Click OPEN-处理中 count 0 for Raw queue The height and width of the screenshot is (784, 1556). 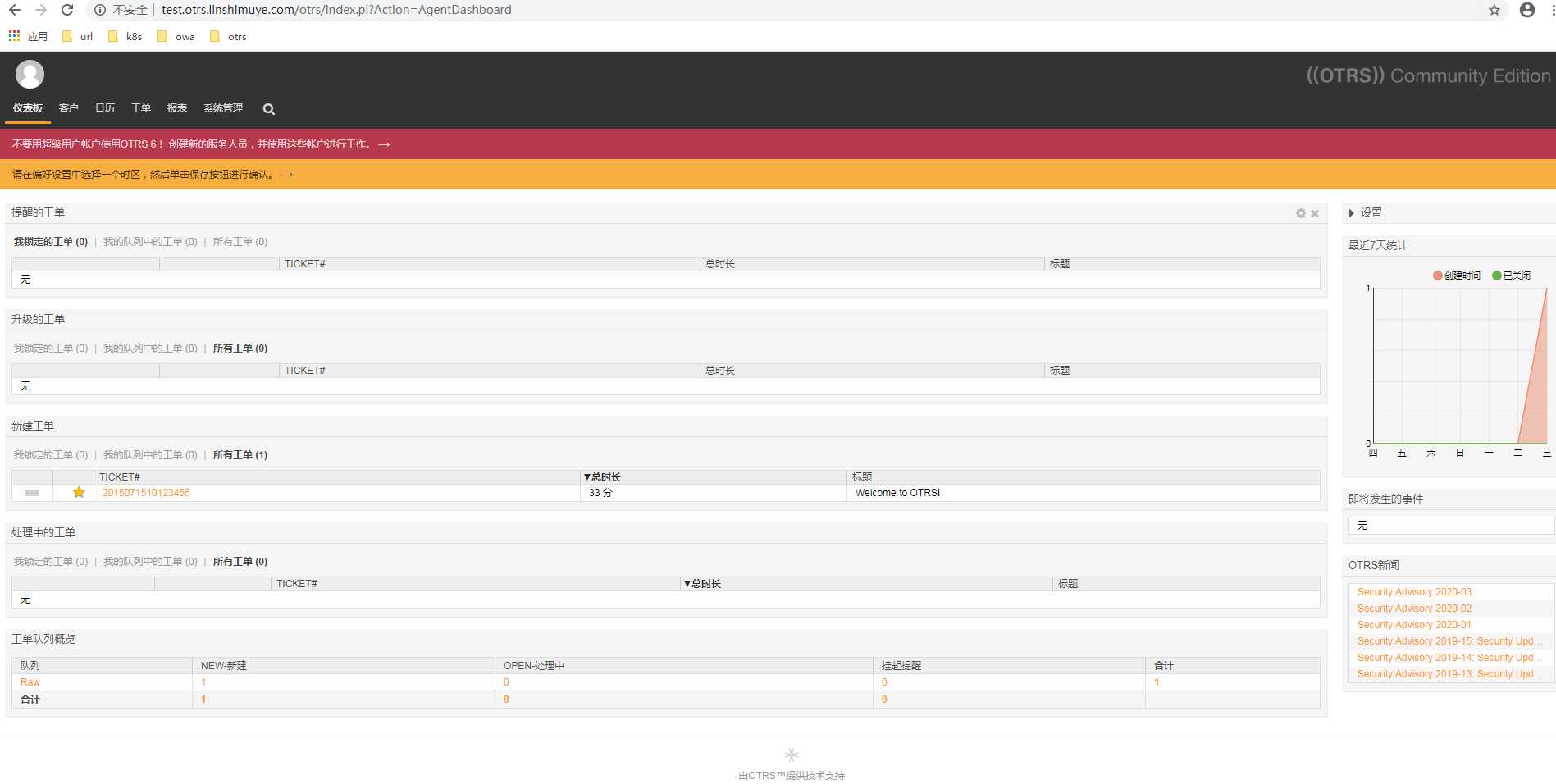[x=506, y=682]
